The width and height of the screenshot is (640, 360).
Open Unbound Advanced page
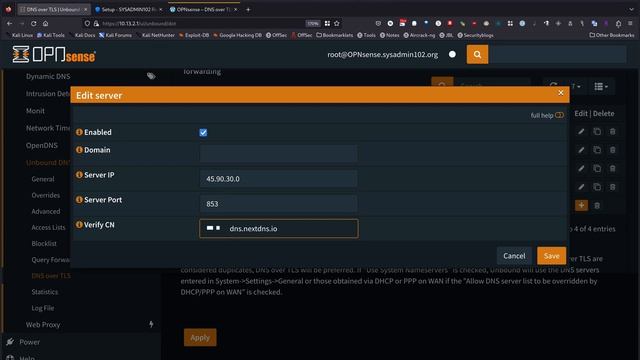[45, 211]
